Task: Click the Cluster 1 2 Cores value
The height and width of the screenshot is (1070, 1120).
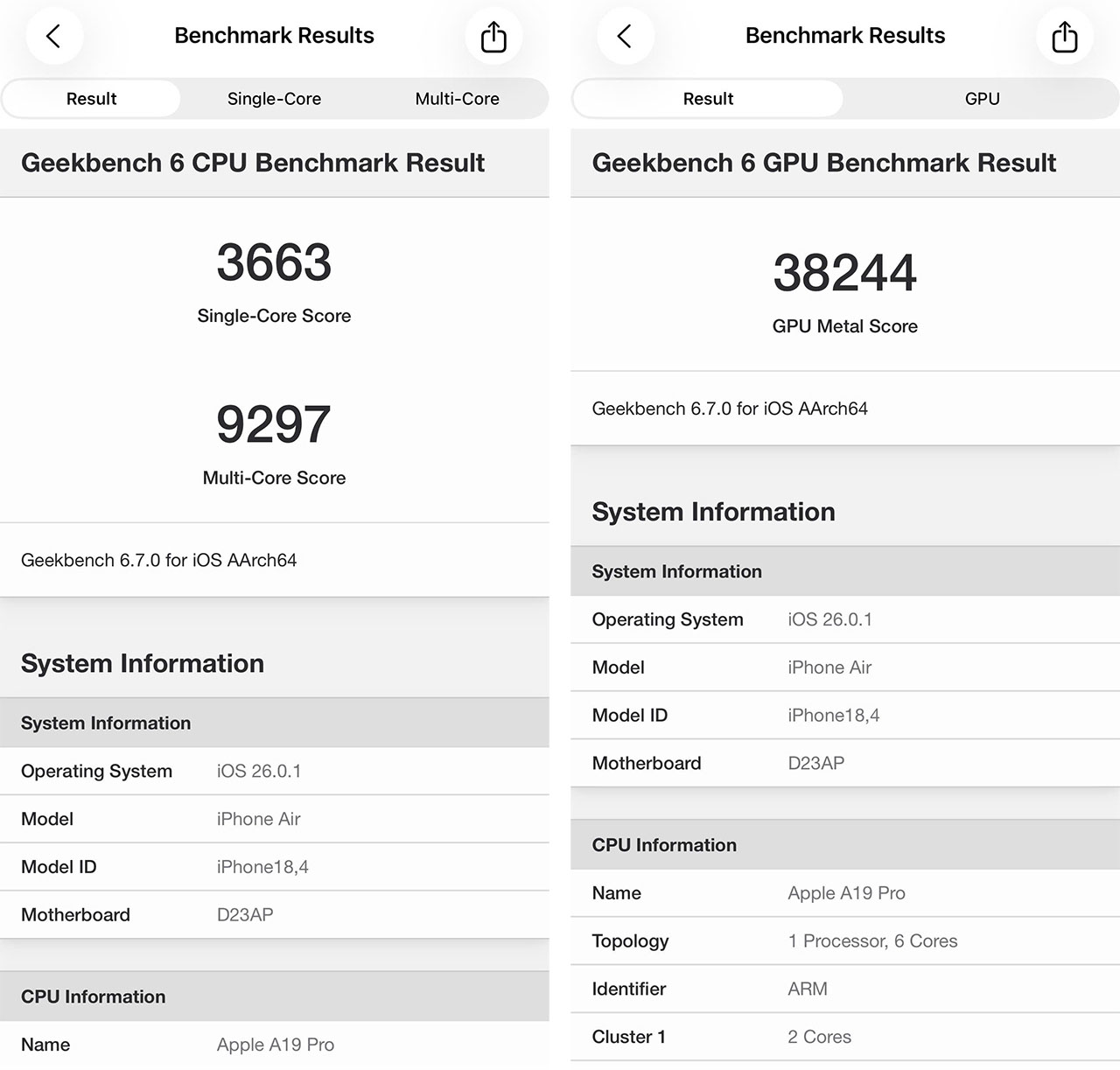Action: pyautogui.click(x=820, y=1037)
